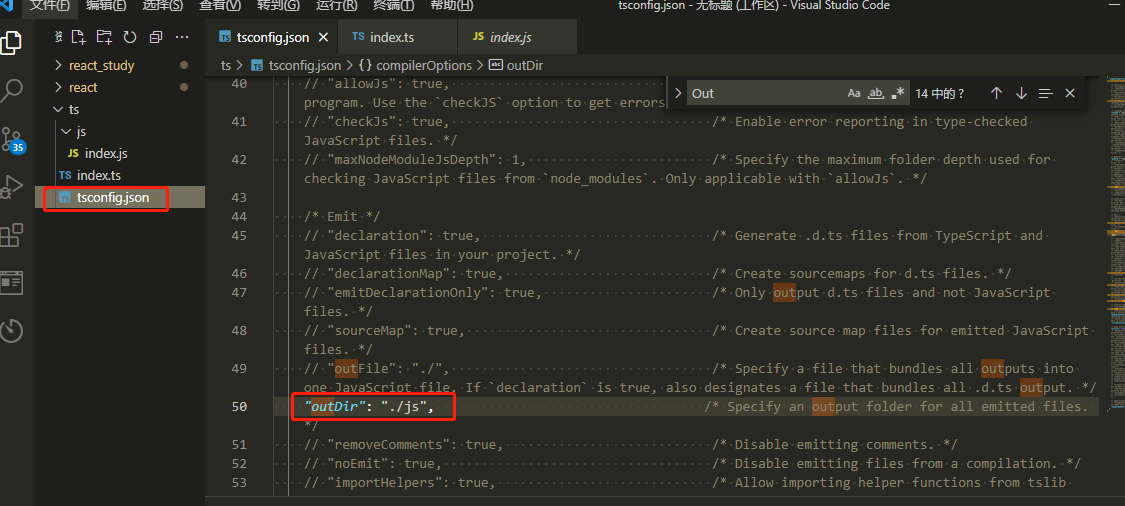Click "emitDeclarationOnly" text on line 47

coord(408,293)
